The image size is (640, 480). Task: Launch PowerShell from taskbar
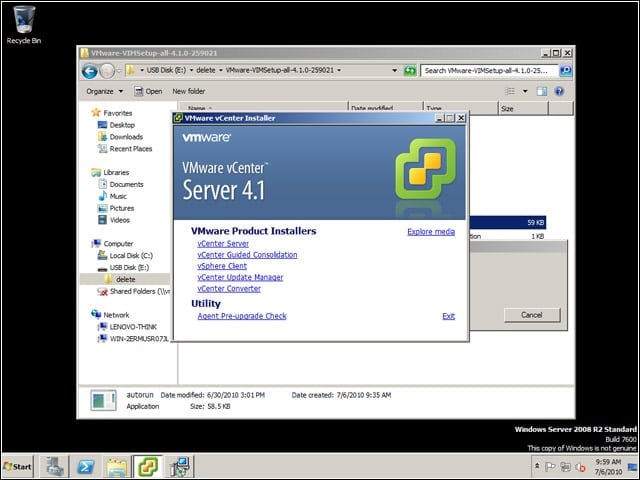pos(86,467)
